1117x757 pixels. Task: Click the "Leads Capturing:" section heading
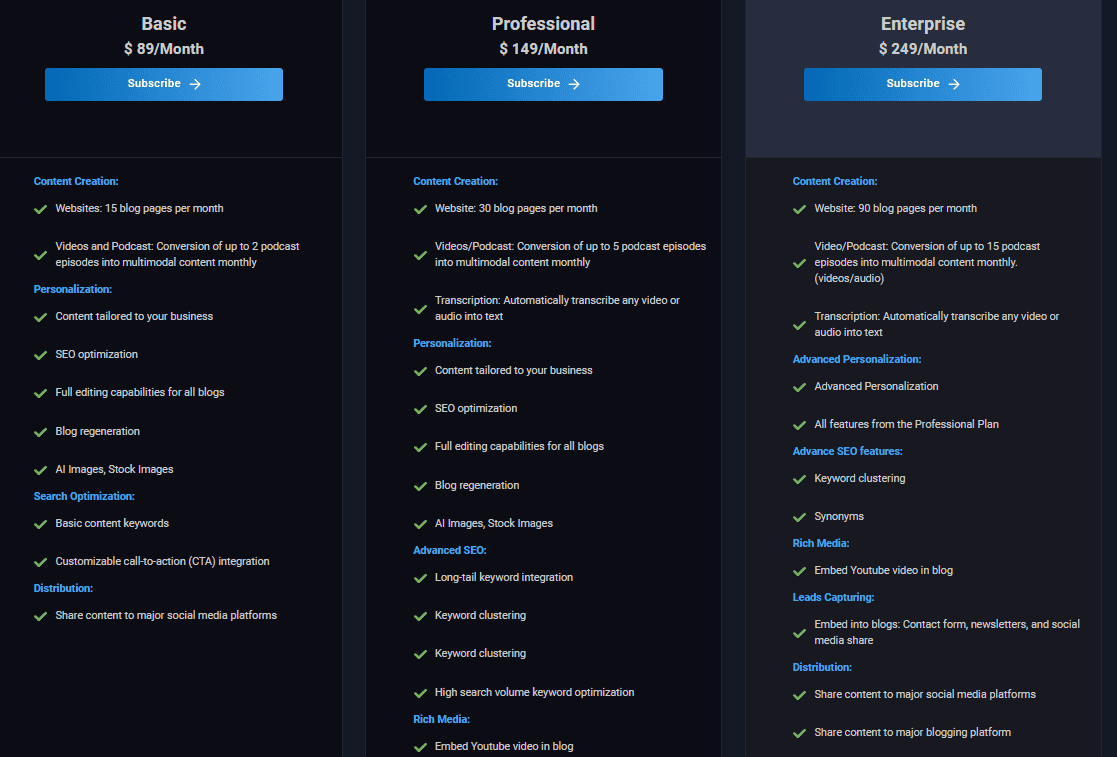(833, 597)
